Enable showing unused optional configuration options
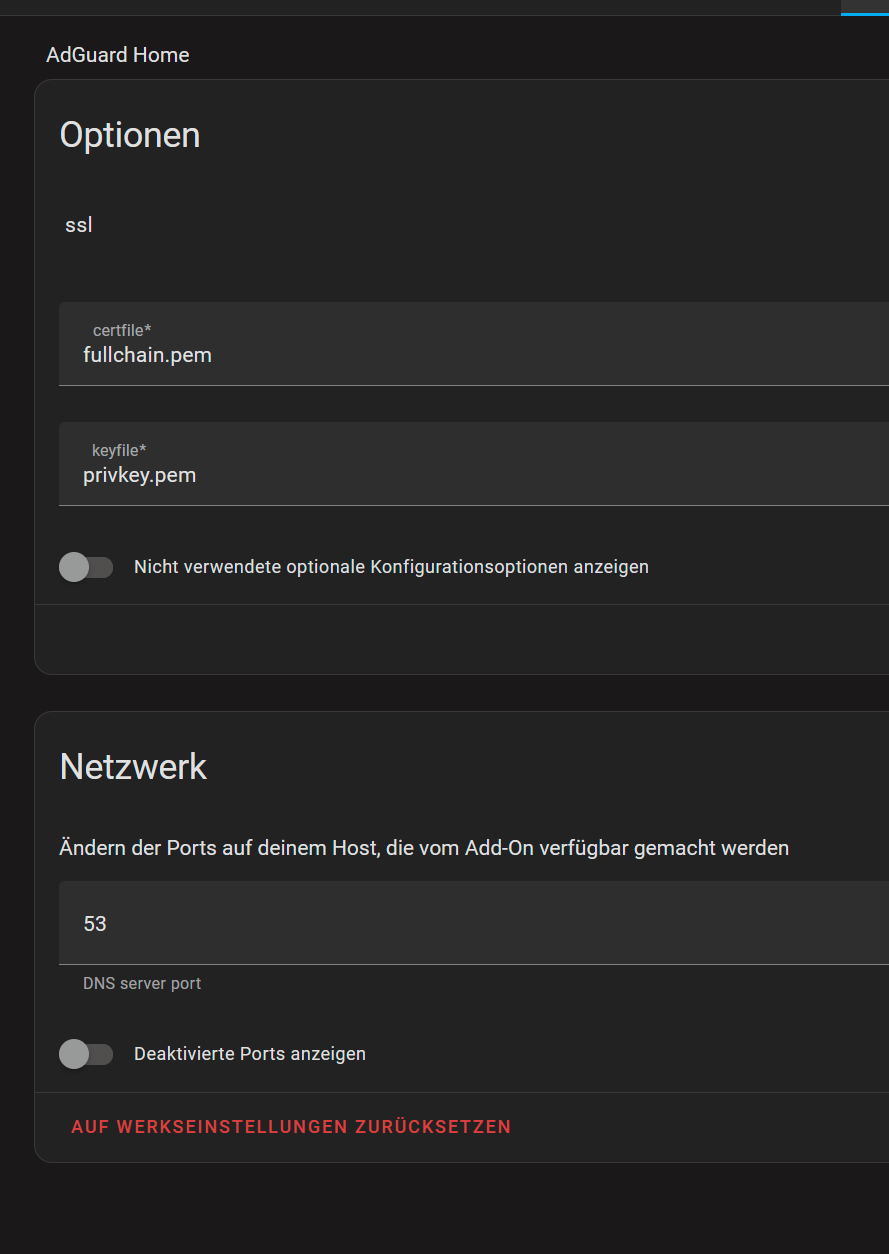Screen dimensions: 889x1254 click(86, 567)
